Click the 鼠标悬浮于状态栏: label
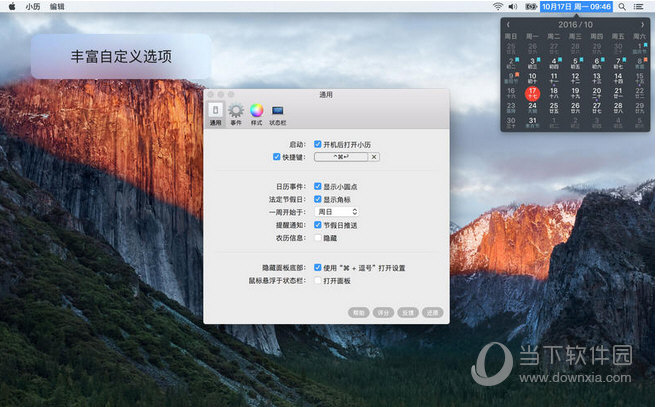The image size is (656, 407). [277, 281]
